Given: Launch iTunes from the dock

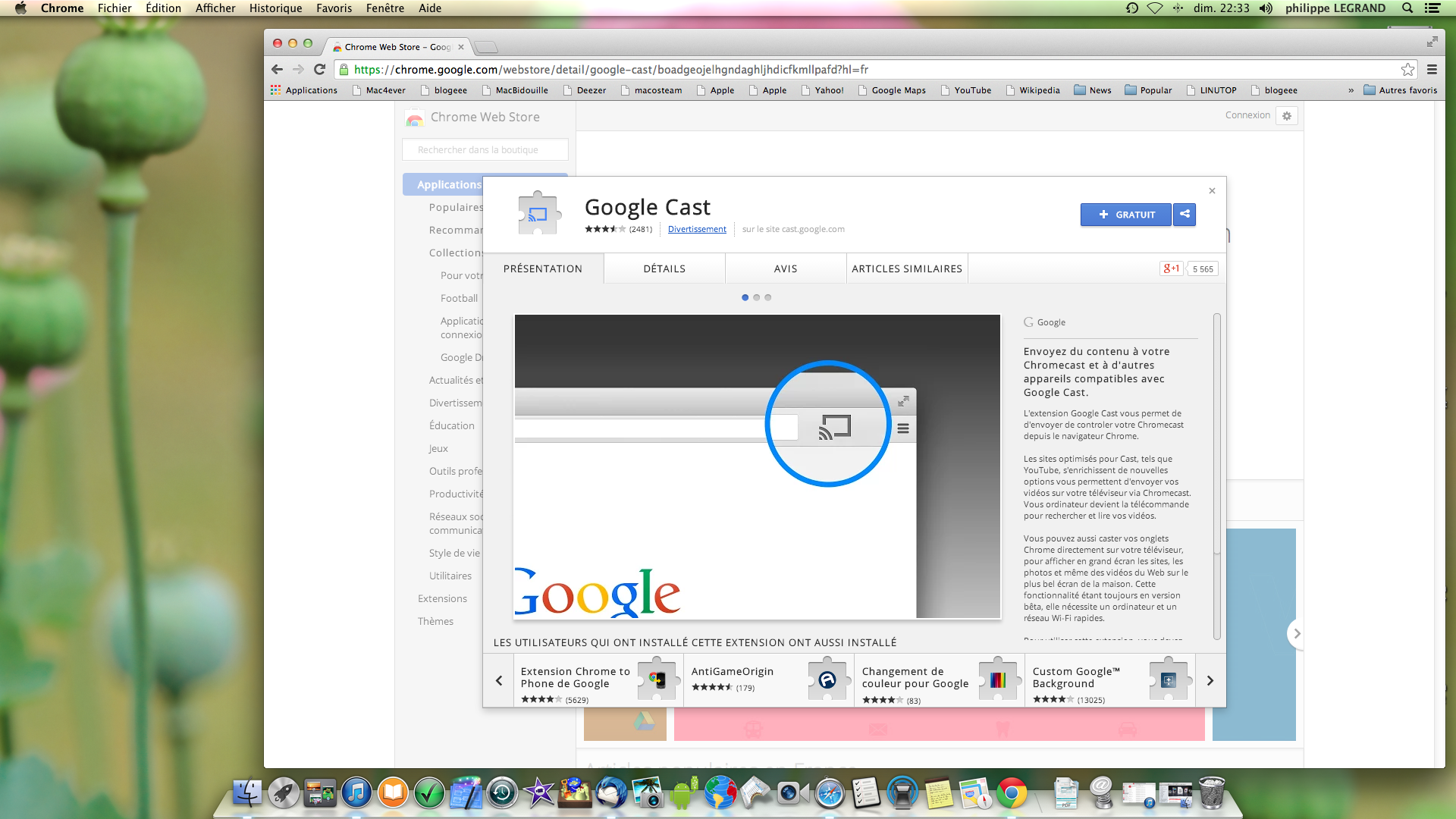Looking at the screenshot, I should [356, 793].
